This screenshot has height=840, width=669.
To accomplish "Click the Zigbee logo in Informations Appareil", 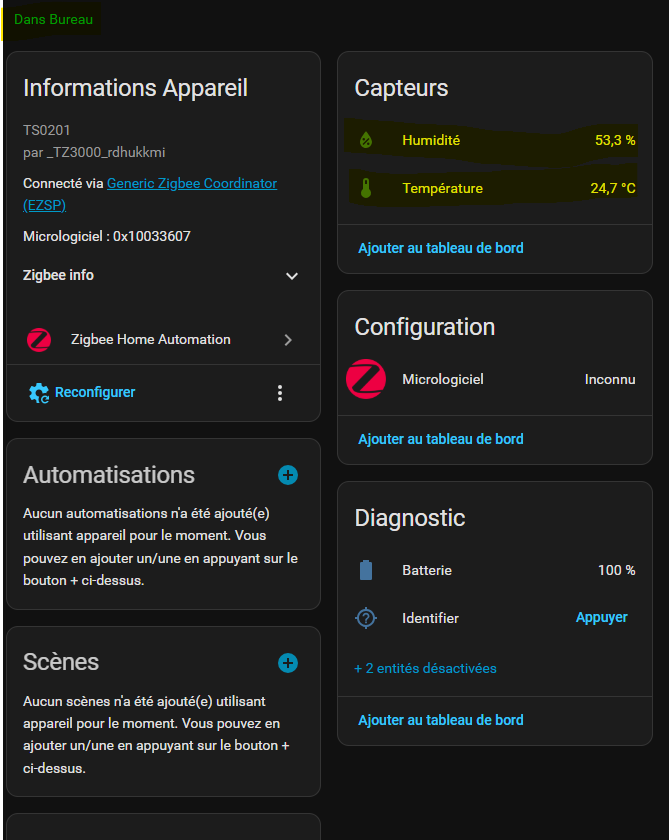I will 39,340.
